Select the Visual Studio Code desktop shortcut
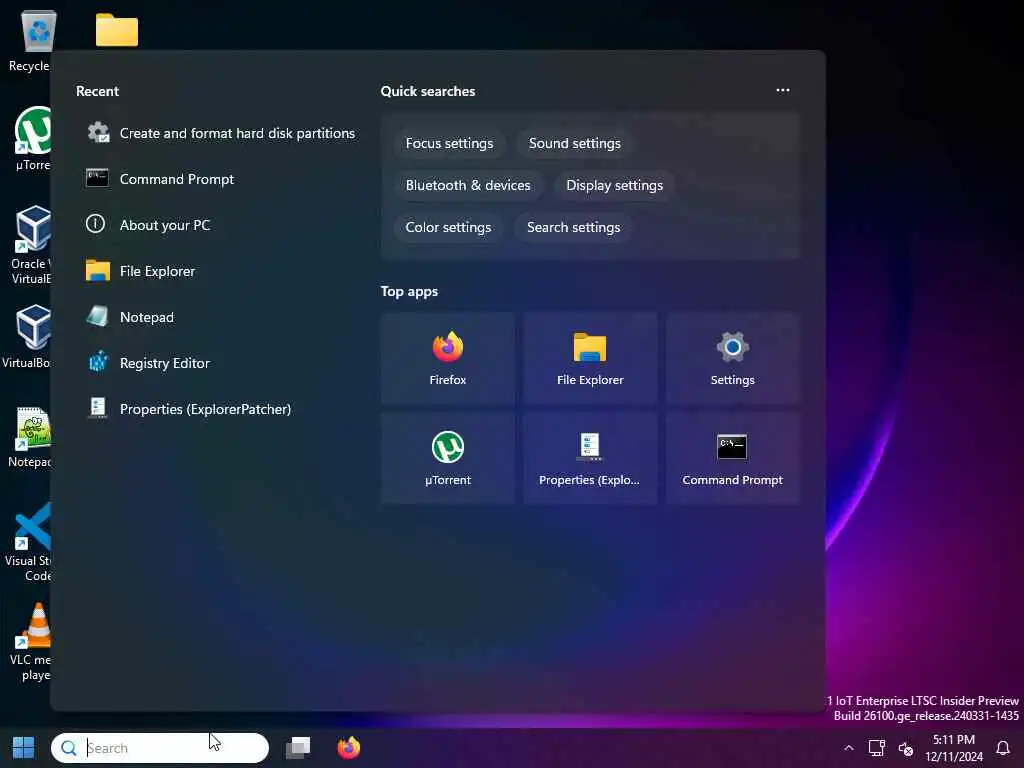 30,542
